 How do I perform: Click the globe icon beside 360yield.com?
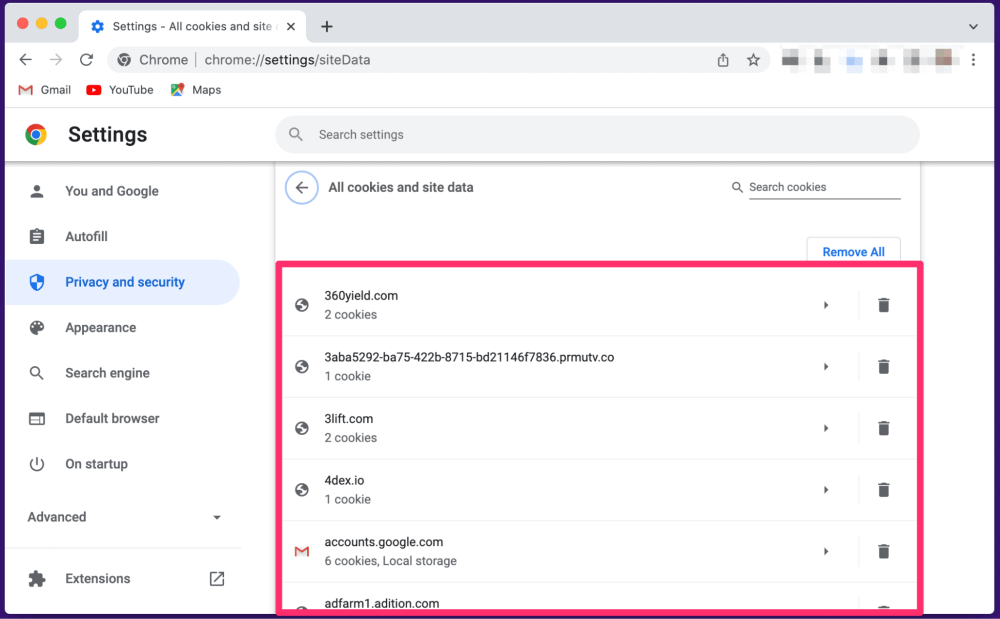coord(302,305)
